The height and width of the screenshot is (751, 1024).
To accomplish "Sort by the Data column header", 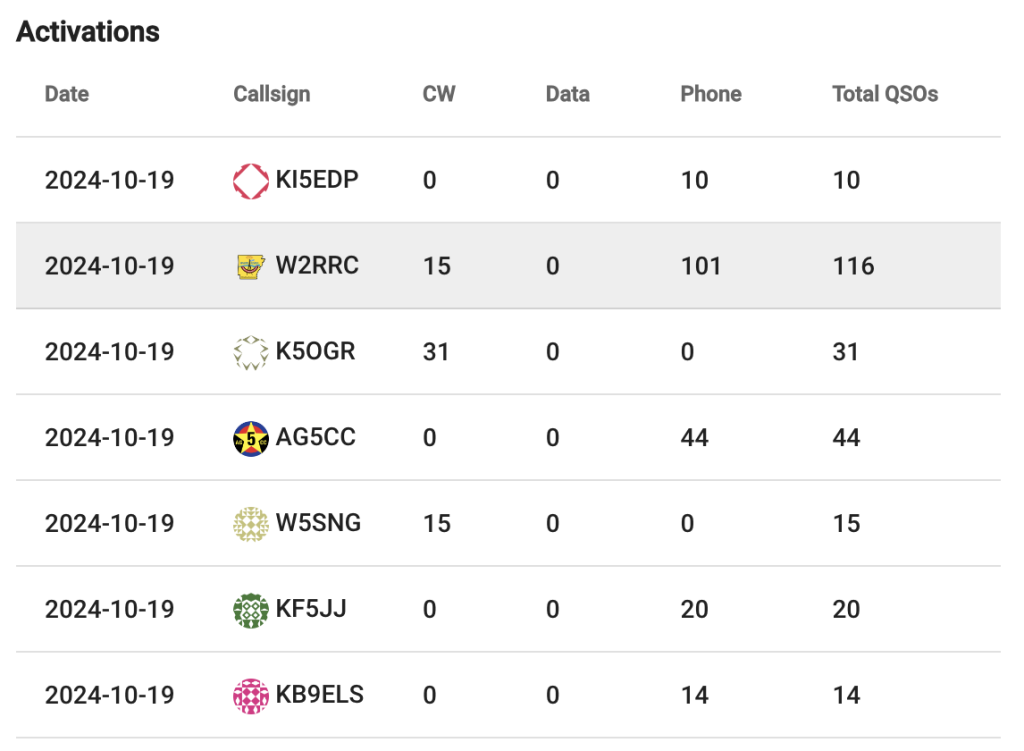I will (x=568, y=94).
